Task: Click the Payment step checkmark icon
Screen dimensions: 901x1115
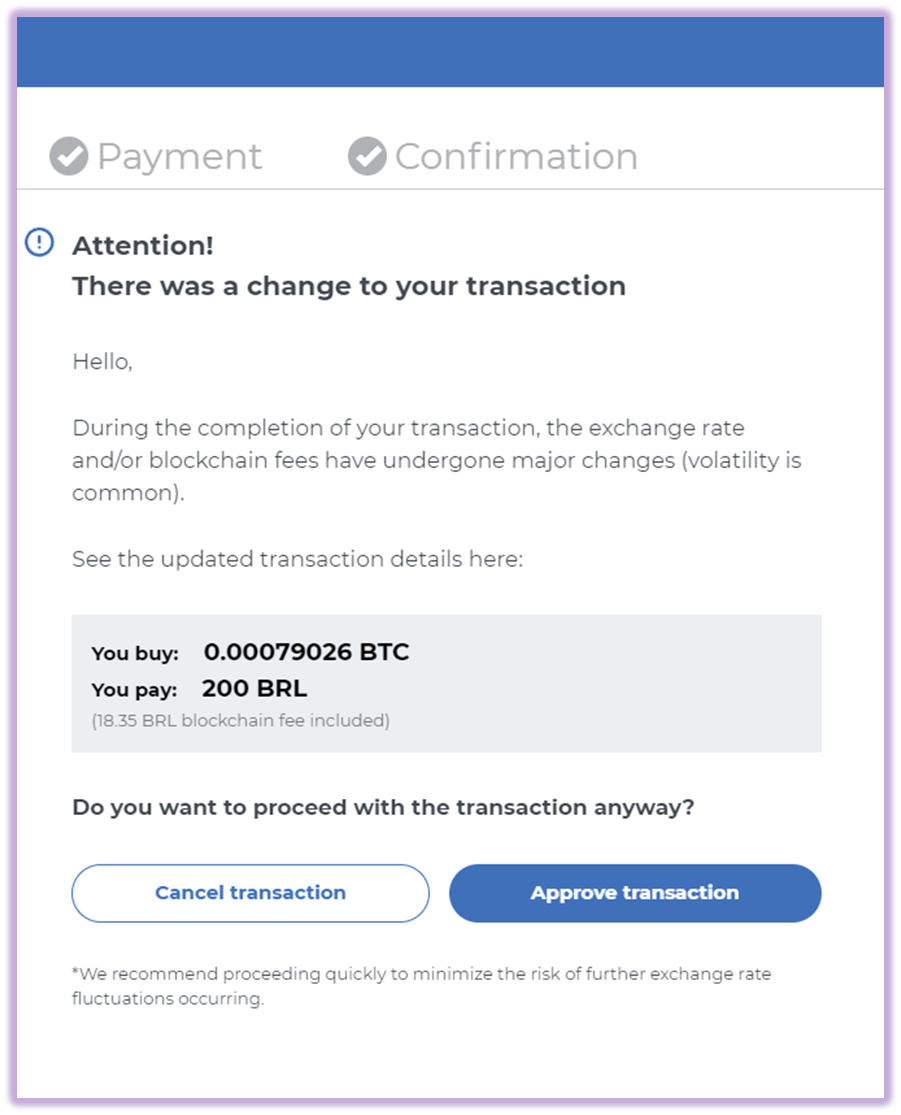Action: tap(68, 156)
